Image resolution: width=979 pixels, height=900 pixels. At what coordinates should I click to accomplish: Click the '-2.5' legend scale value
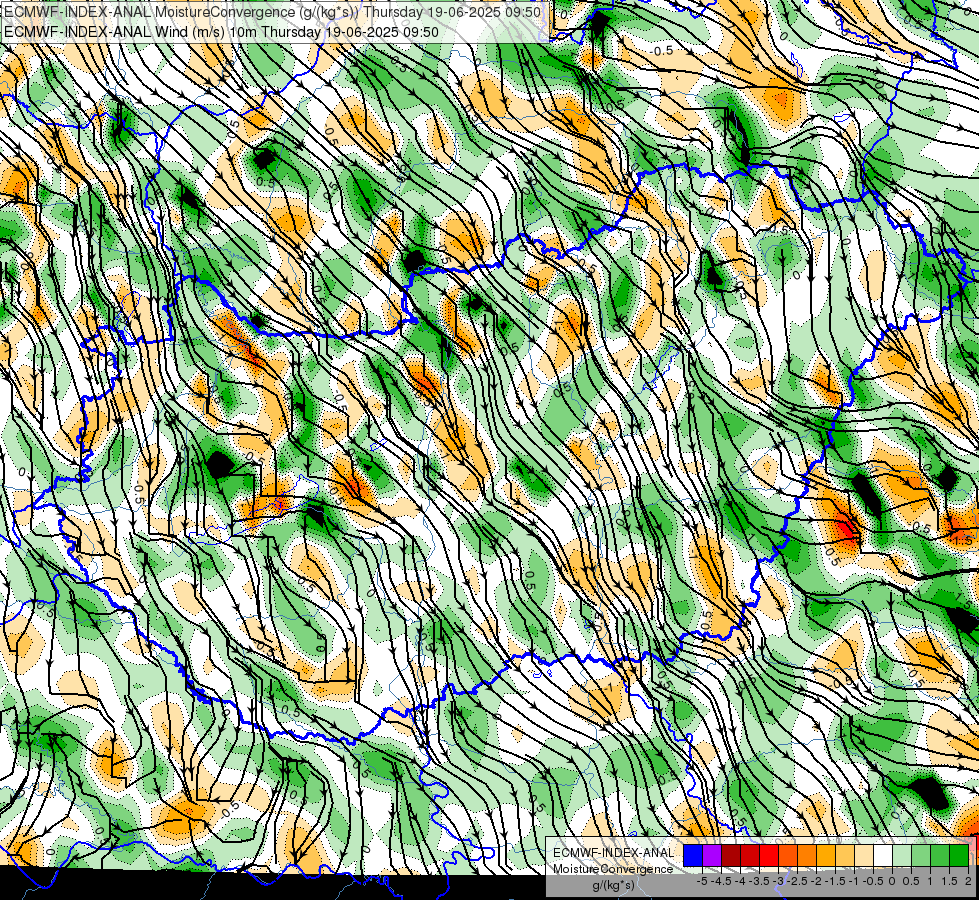(797, 881)
